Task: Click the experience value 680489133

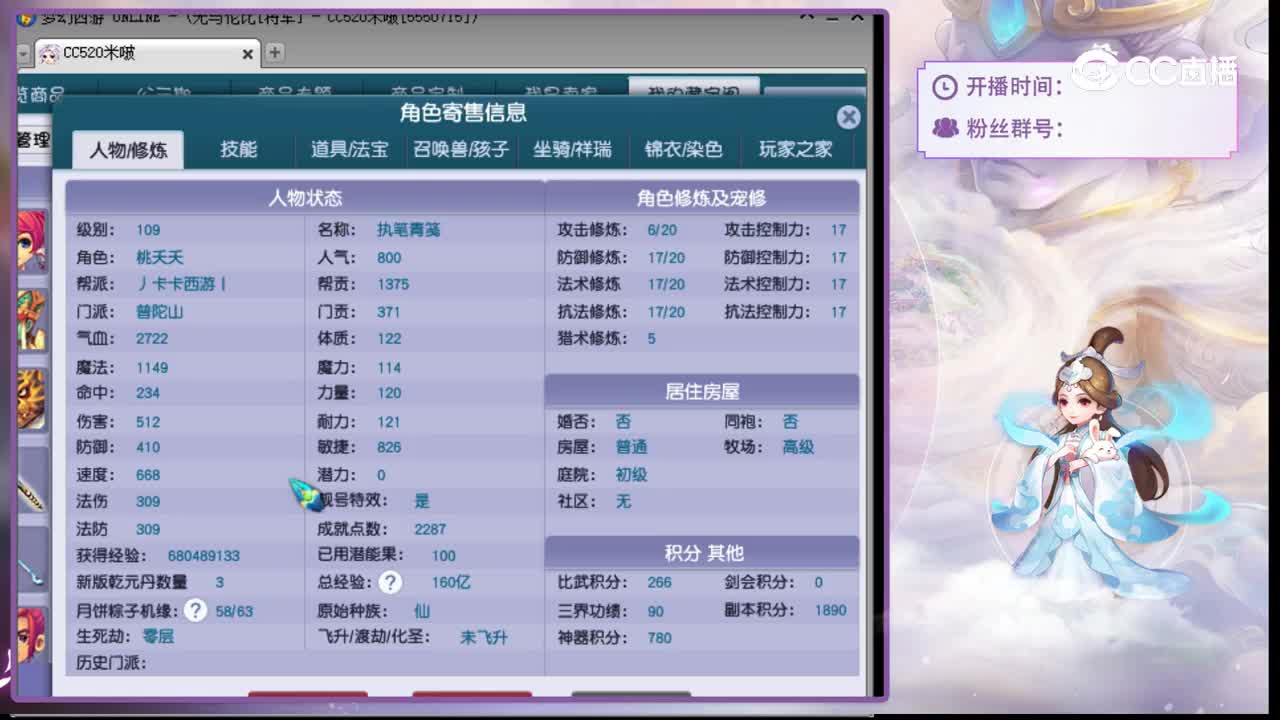Action: point(204,556)
